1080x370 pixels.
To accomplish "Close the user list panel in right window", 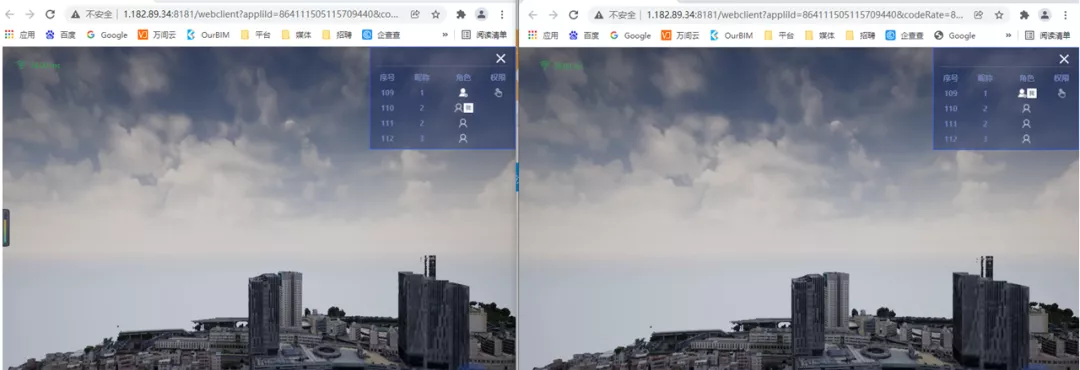I will tap(1064, 59).
